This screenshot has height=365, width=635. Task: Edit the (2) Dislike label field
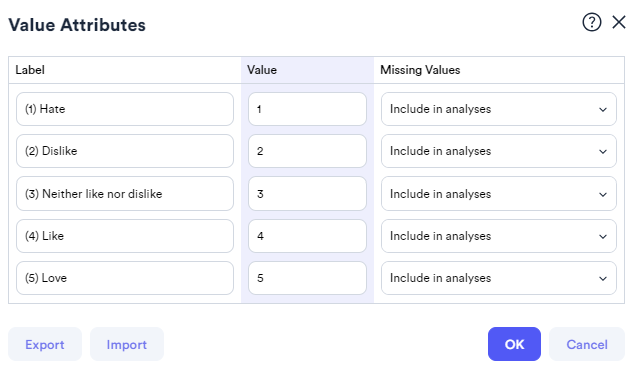(125, 151)
